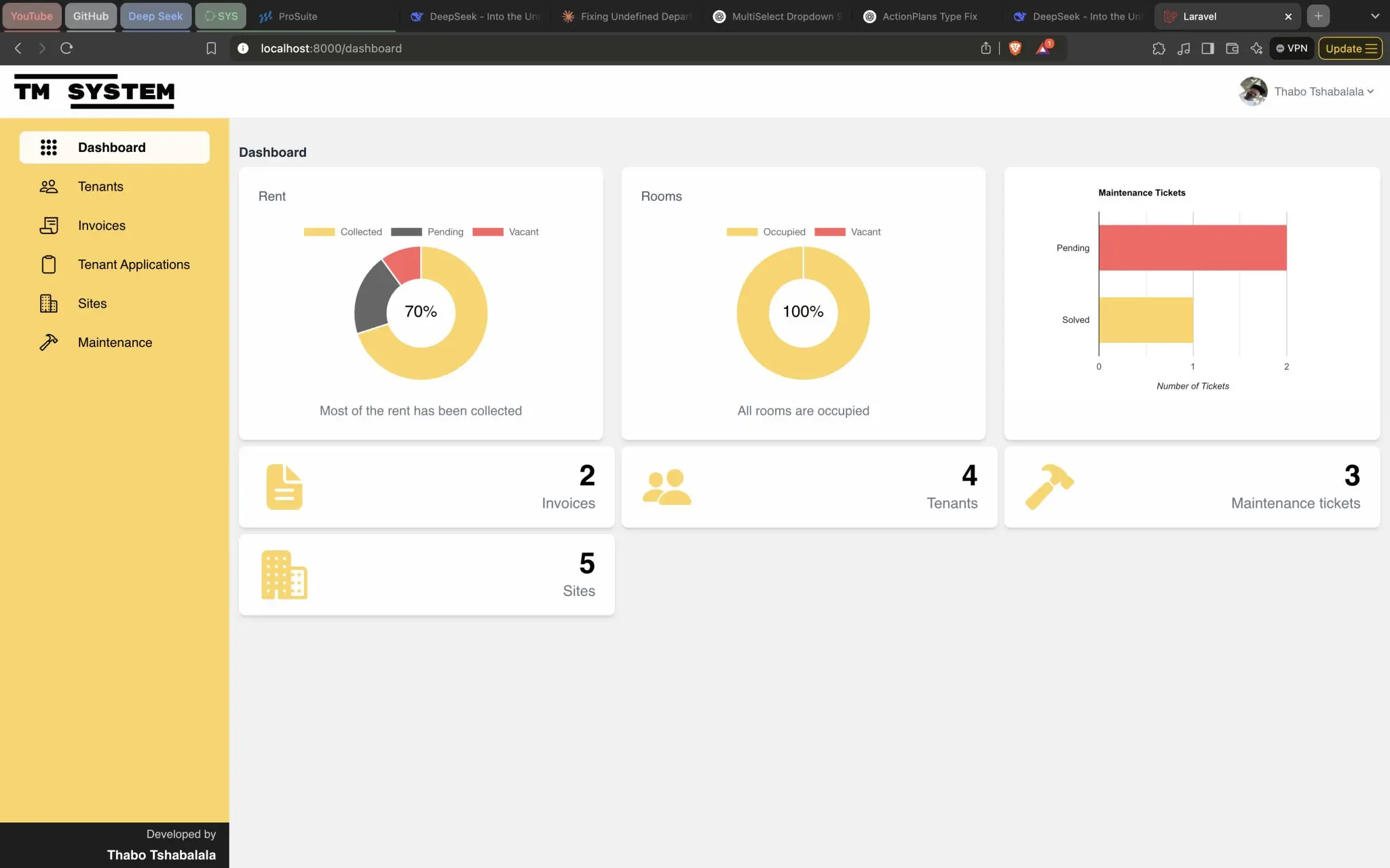The height and width of the screenshot is (868, 1390).
Task: Expand the tab search chevron
Action: (1375, 16)
